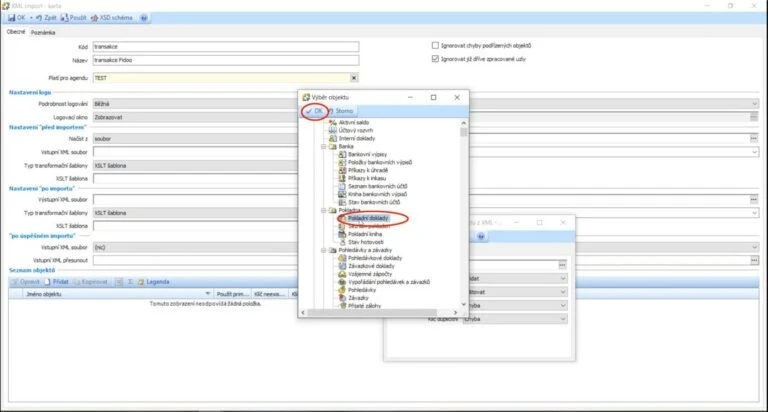Click the Použít prim... column header
Image resolution: width=768 pixels, height=412 pixels.
pos(233,294)
